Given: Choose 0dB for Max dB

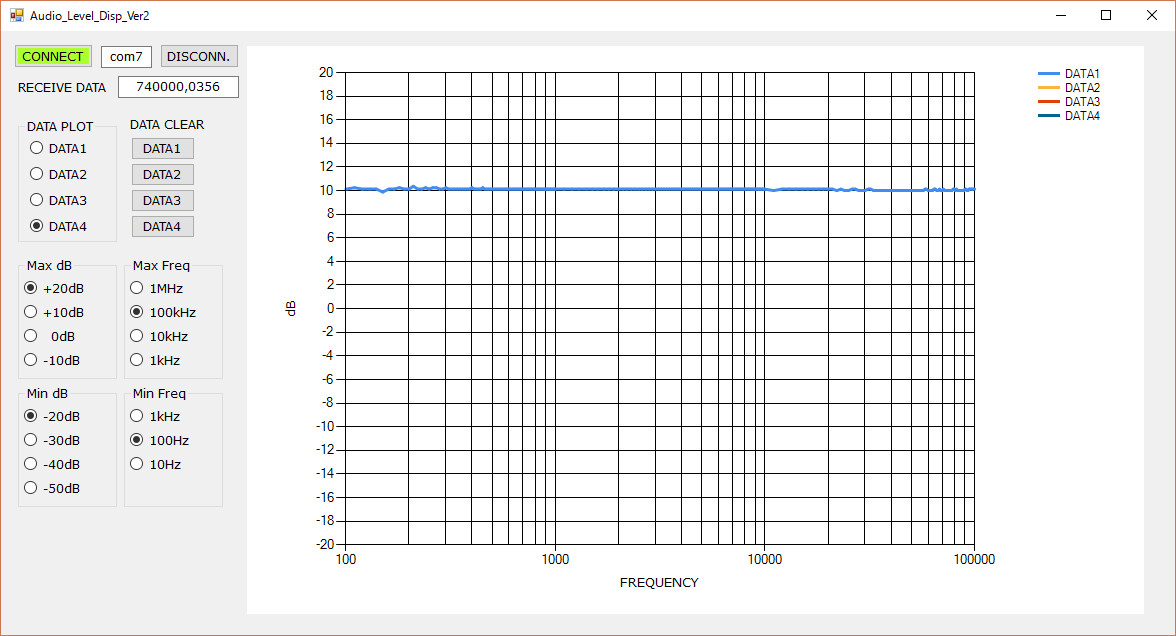Looking at the screenshot, I should point(31,336).
